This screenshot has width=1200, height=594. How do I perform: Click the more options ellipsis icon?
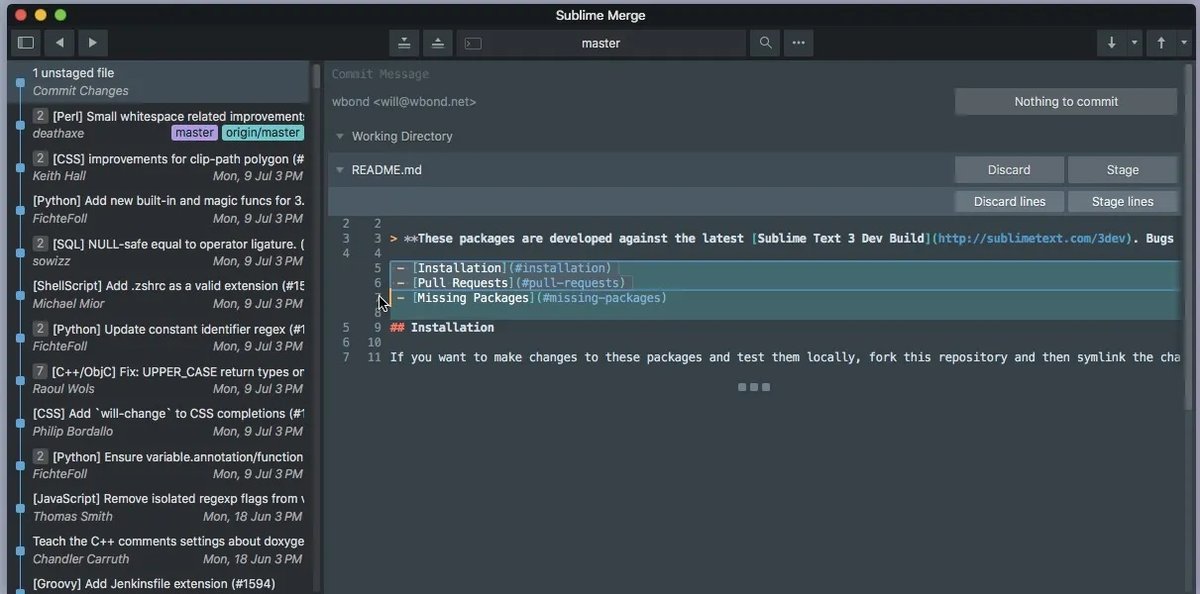[798, 43]
